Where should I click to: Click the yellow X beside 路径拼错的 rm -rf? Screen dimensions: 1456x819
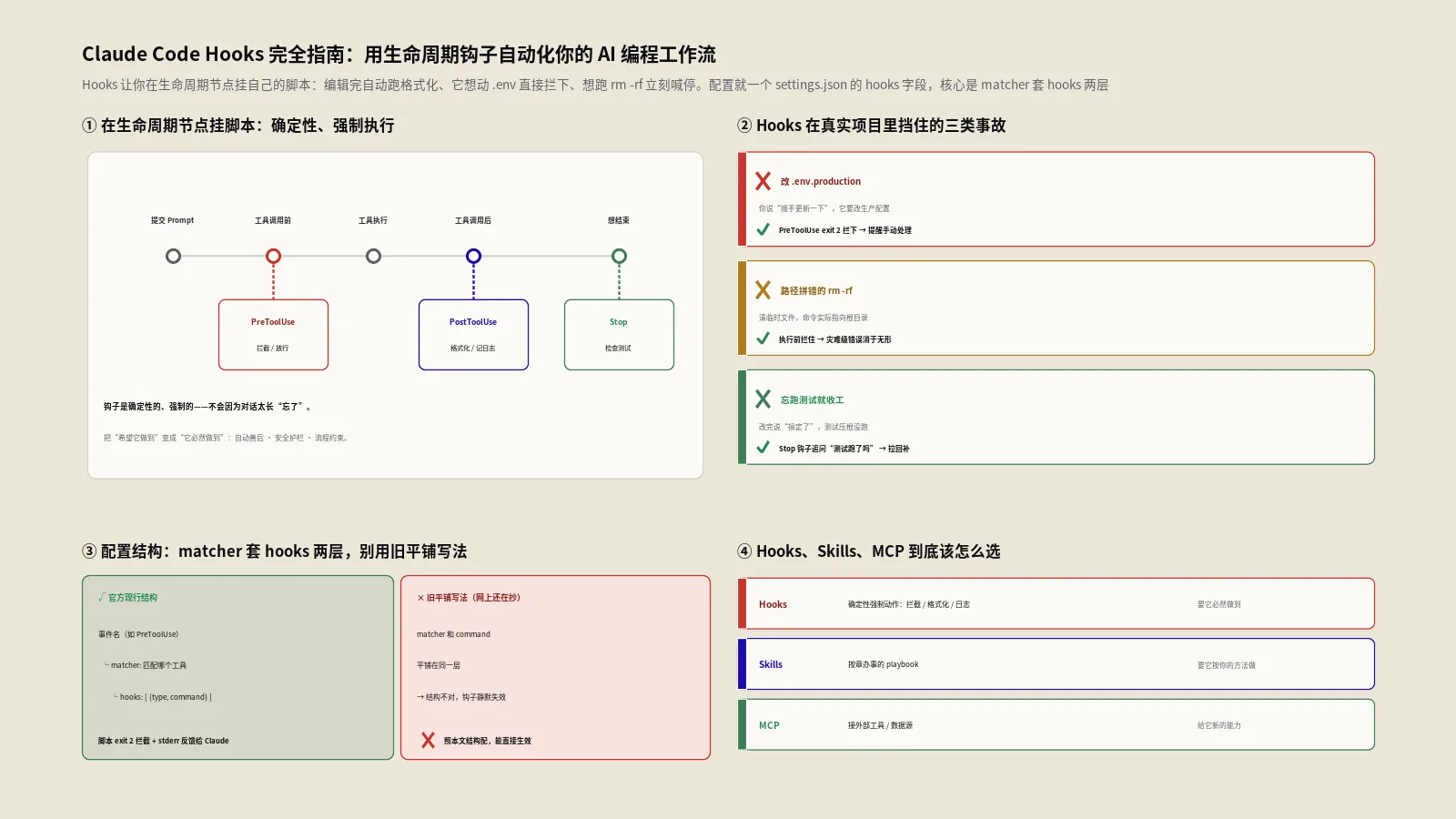pyautogui.click(x=763, y=290)
